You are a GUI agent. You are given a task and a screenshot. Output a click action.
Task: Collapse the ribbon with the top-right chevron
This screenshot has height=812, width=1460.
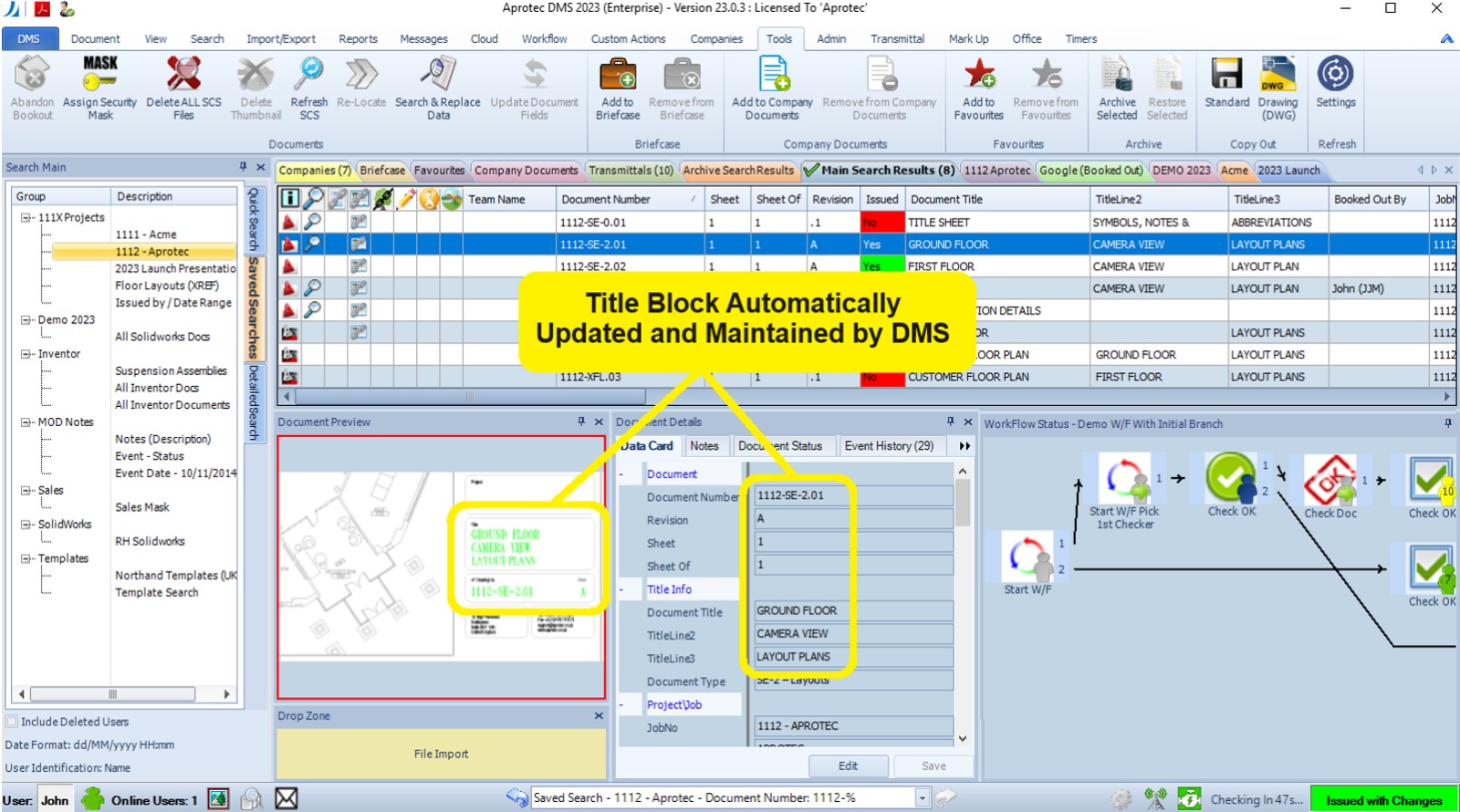click(1446, 38)
